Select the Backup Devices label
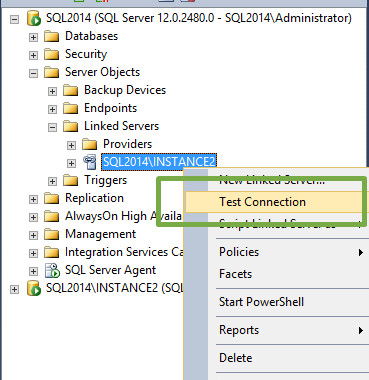This screenshot has width=369, height=380. (125, 90)
